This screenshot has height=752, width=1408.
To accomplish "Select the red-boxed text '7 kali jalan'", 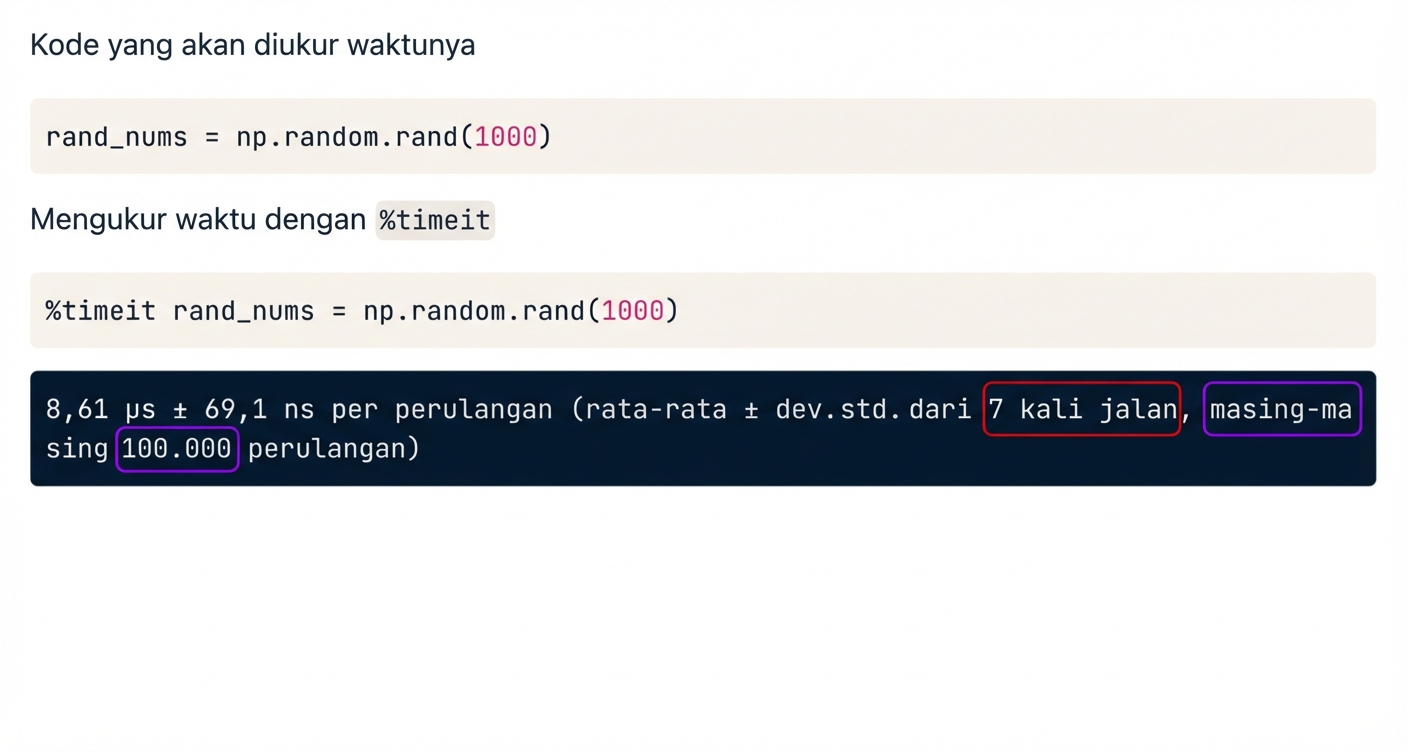I will pos(1081,409).
